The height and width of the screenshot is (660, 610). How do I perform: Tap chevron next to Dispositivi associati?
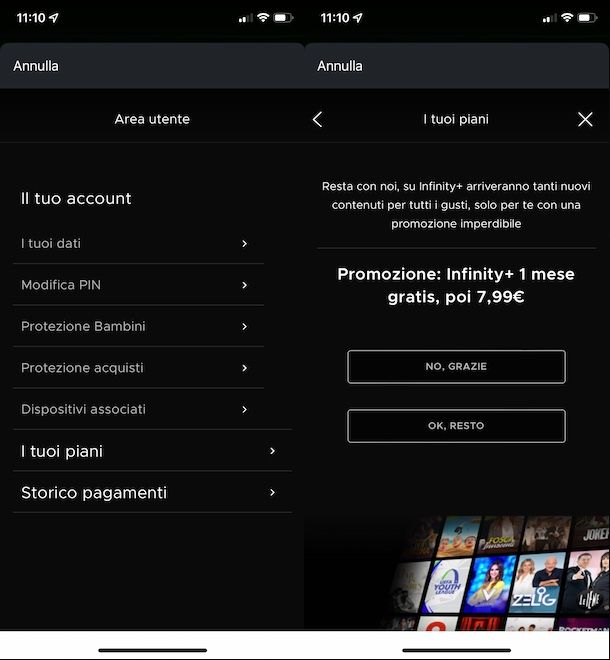point(245,409)
